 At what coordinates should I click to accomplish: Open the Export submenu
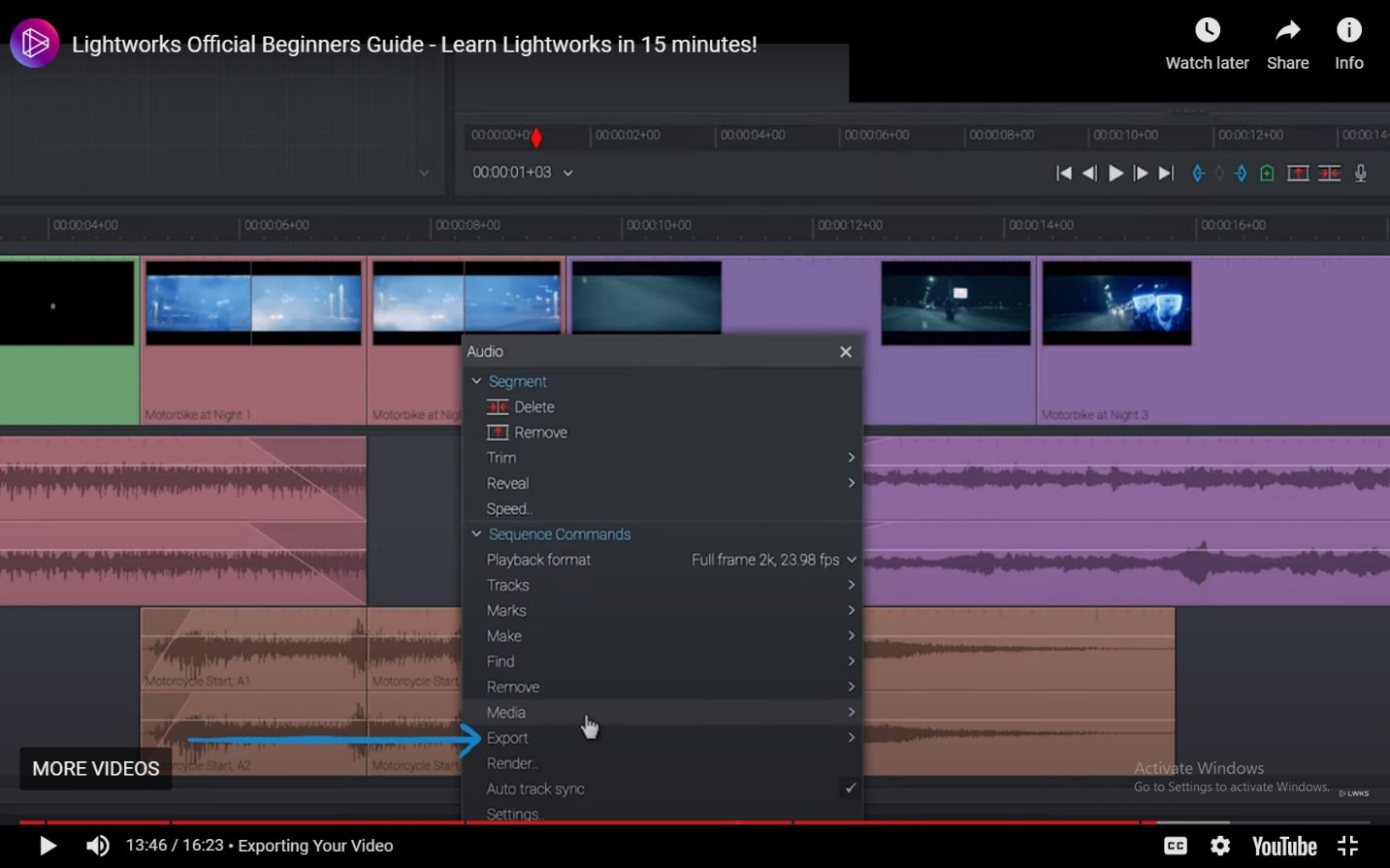pos(507,738)
